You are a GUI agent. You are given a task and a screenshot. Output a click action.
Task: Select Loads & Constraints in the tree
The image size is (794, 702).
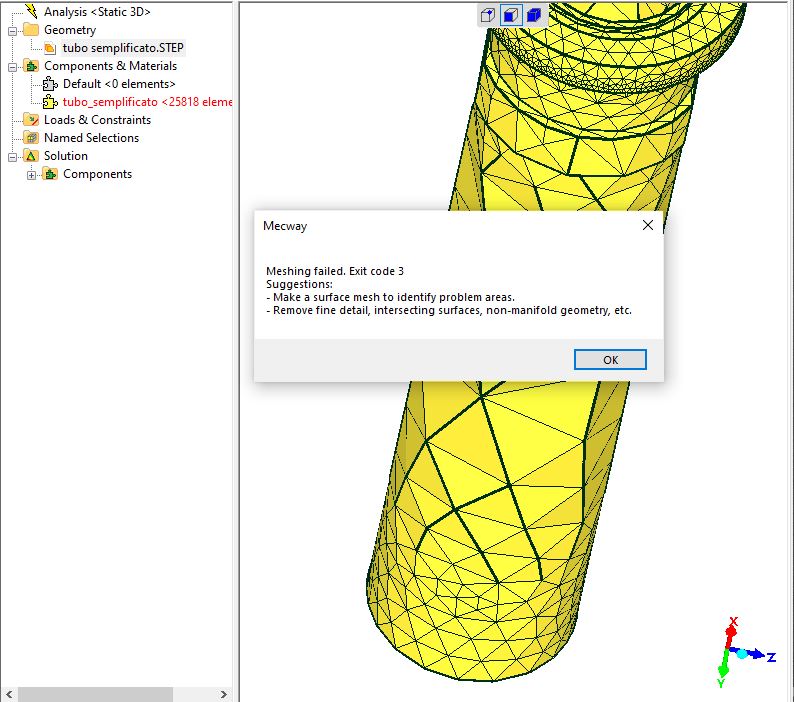coord(97,120)
